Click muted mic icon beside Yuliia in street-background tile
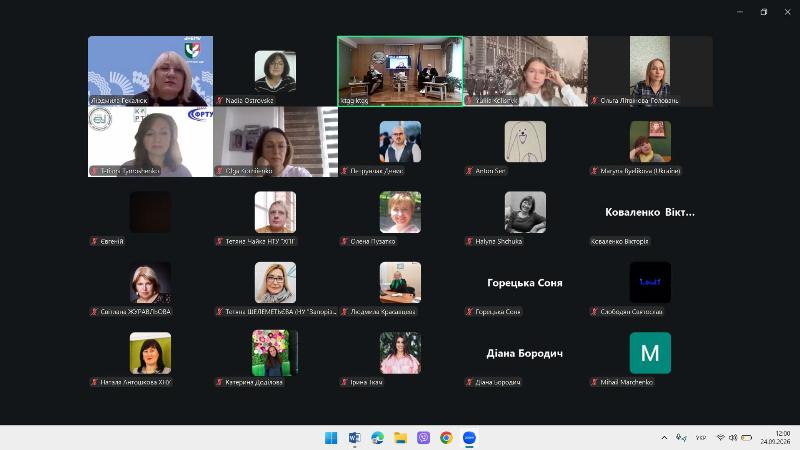Screen dimensions: 800x450 (x=469, y=101)
